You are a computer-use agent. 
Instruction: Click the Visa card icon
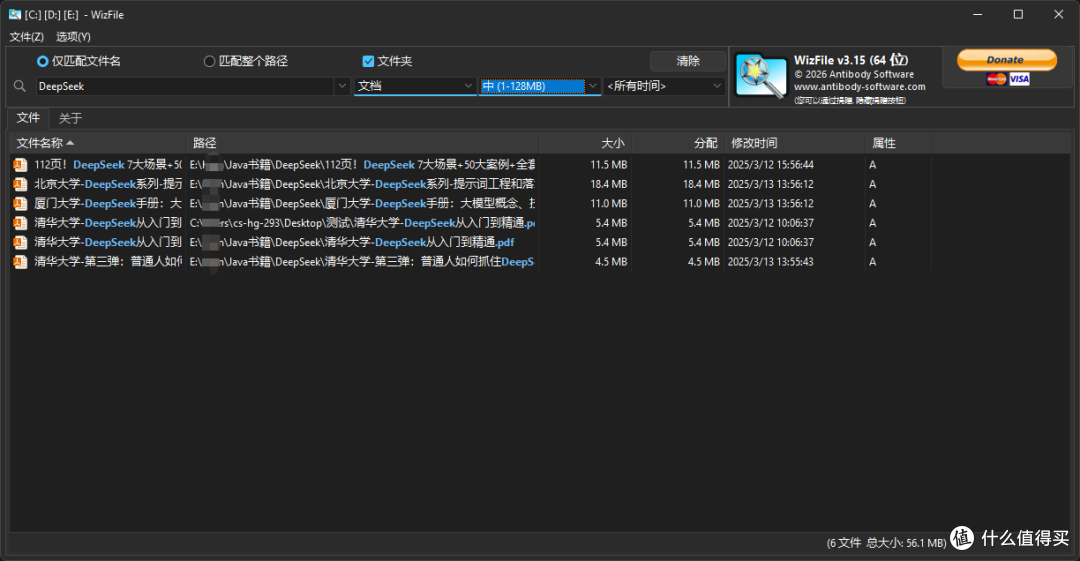(1019, 79)
